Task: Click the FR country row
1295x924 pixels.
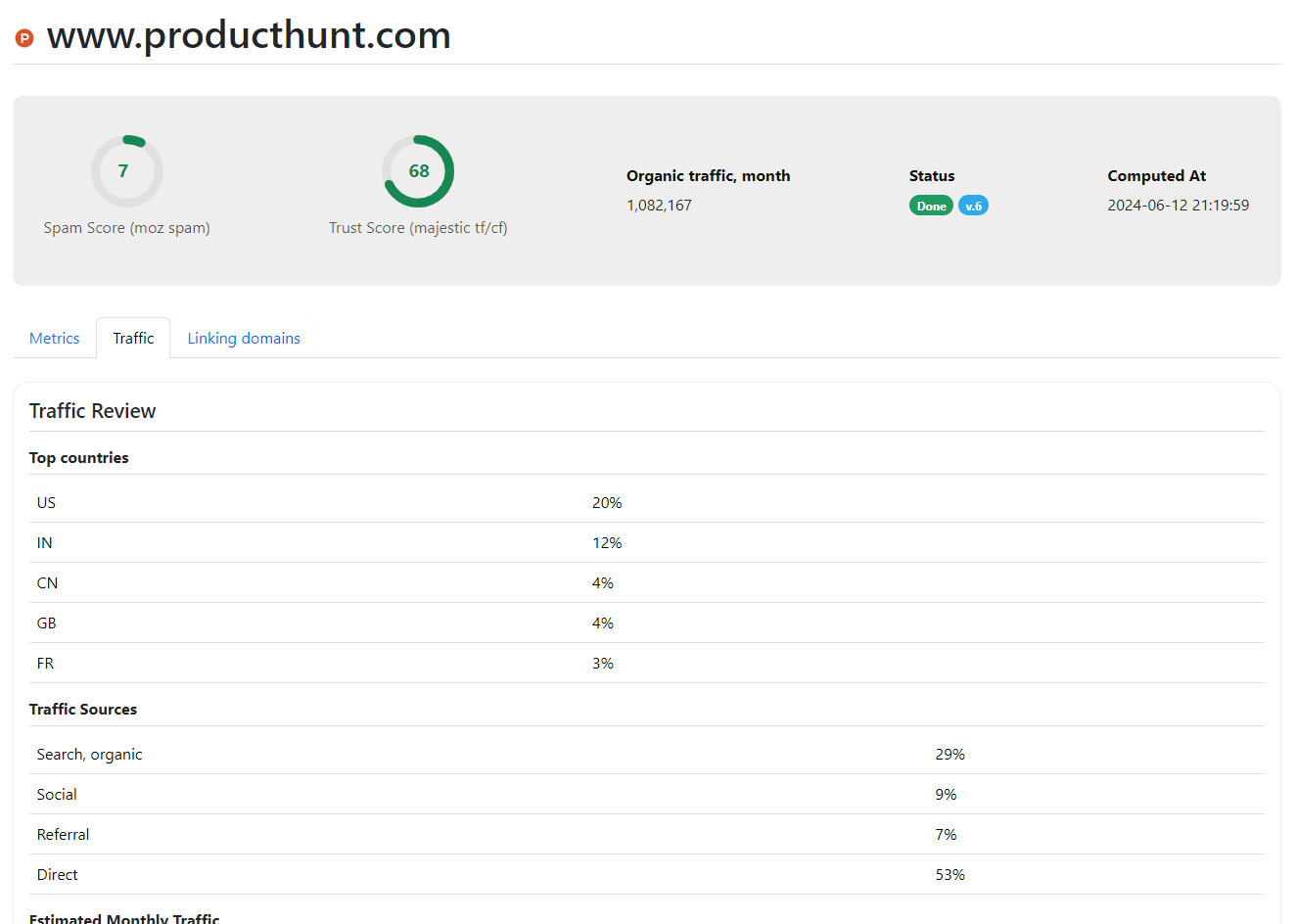Action: (x=647, y=664)
